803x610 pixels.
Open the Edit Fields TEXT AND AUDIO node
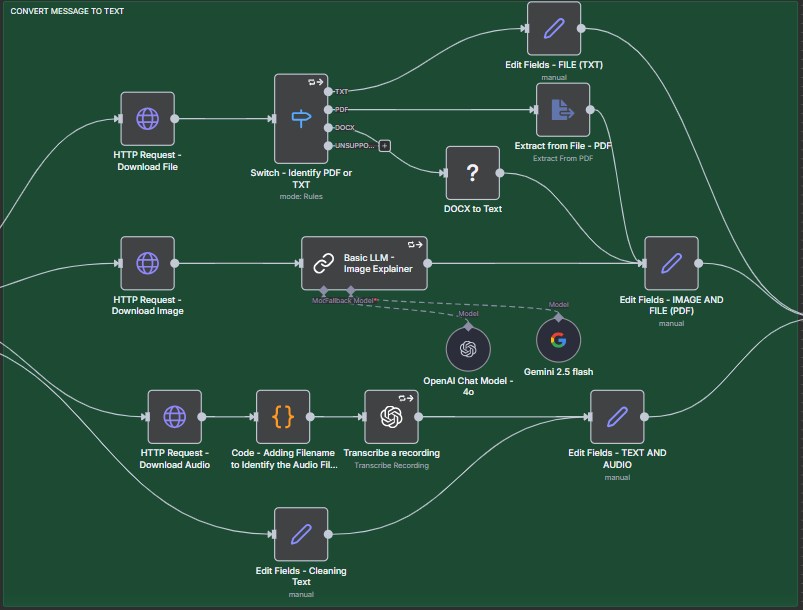(x=617, y=416)
